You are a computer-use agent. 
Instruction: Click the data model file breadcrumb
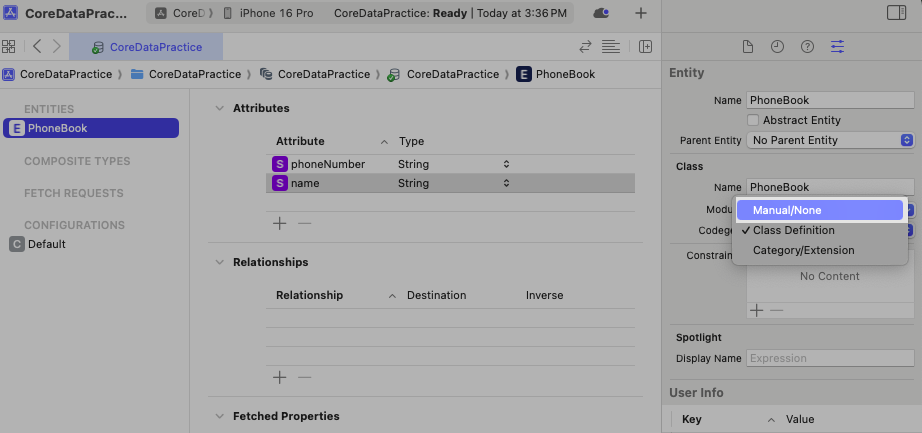(x=443, y=74)
